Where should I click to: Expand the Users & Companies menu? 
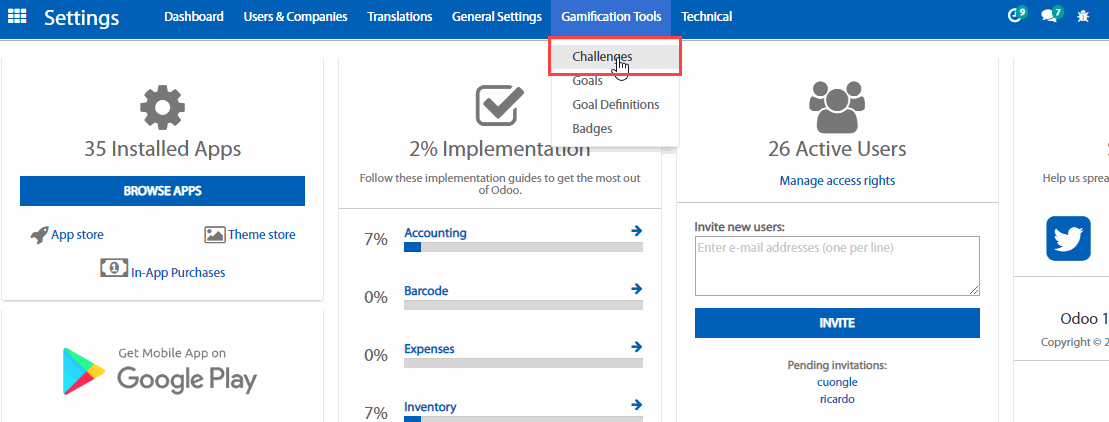pyautogui.click(x=295, y=17)
